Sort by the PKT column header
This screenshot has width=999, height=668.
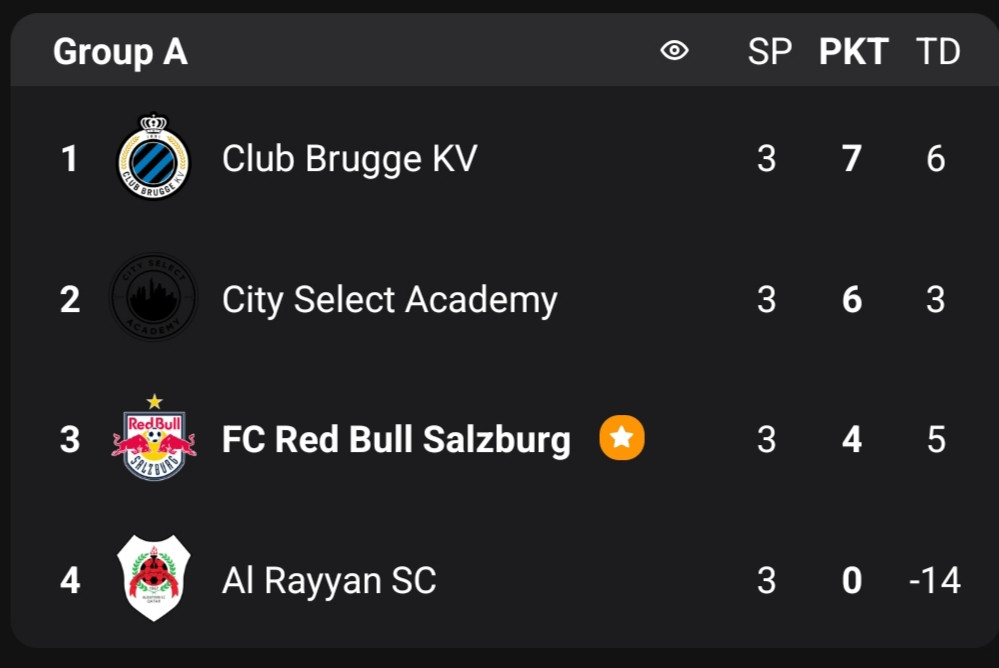click(x=853, y=52)
